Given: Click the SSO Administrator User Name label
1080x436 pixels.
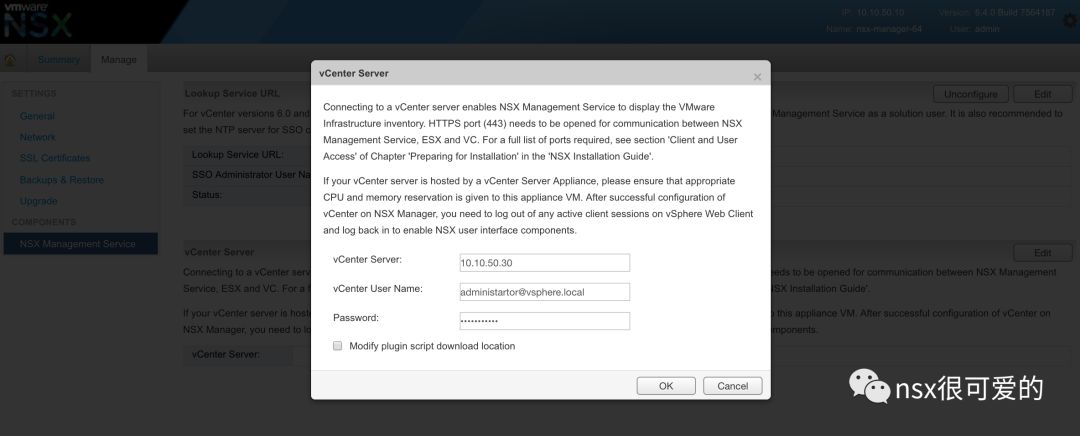Looking at the screenshot, I should click(x=252, y=175).
